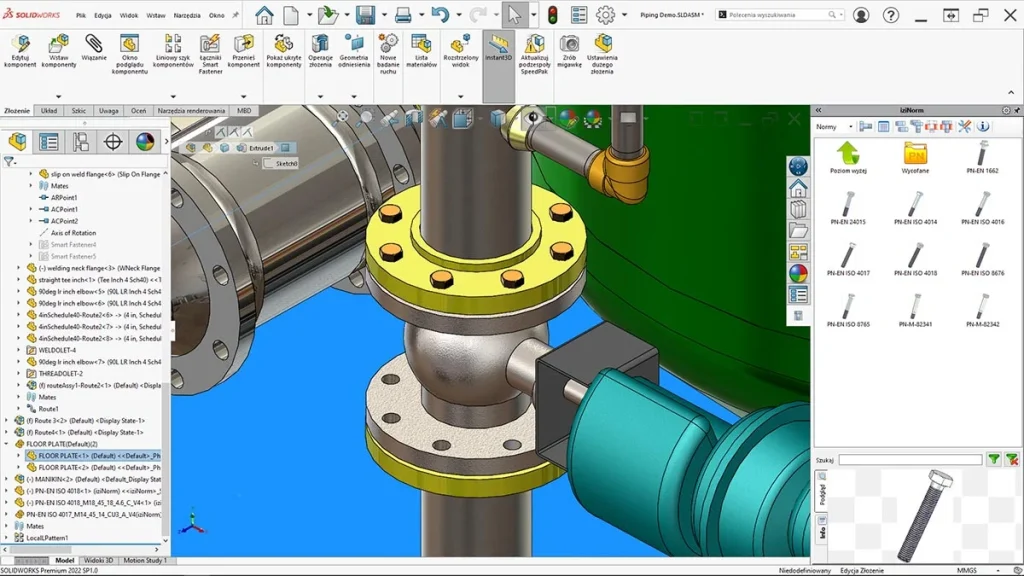Click the Szukaj search field in iziNorm
Image resolution: width=1024 pixels, height=576 pixels.
coord(910,460)
